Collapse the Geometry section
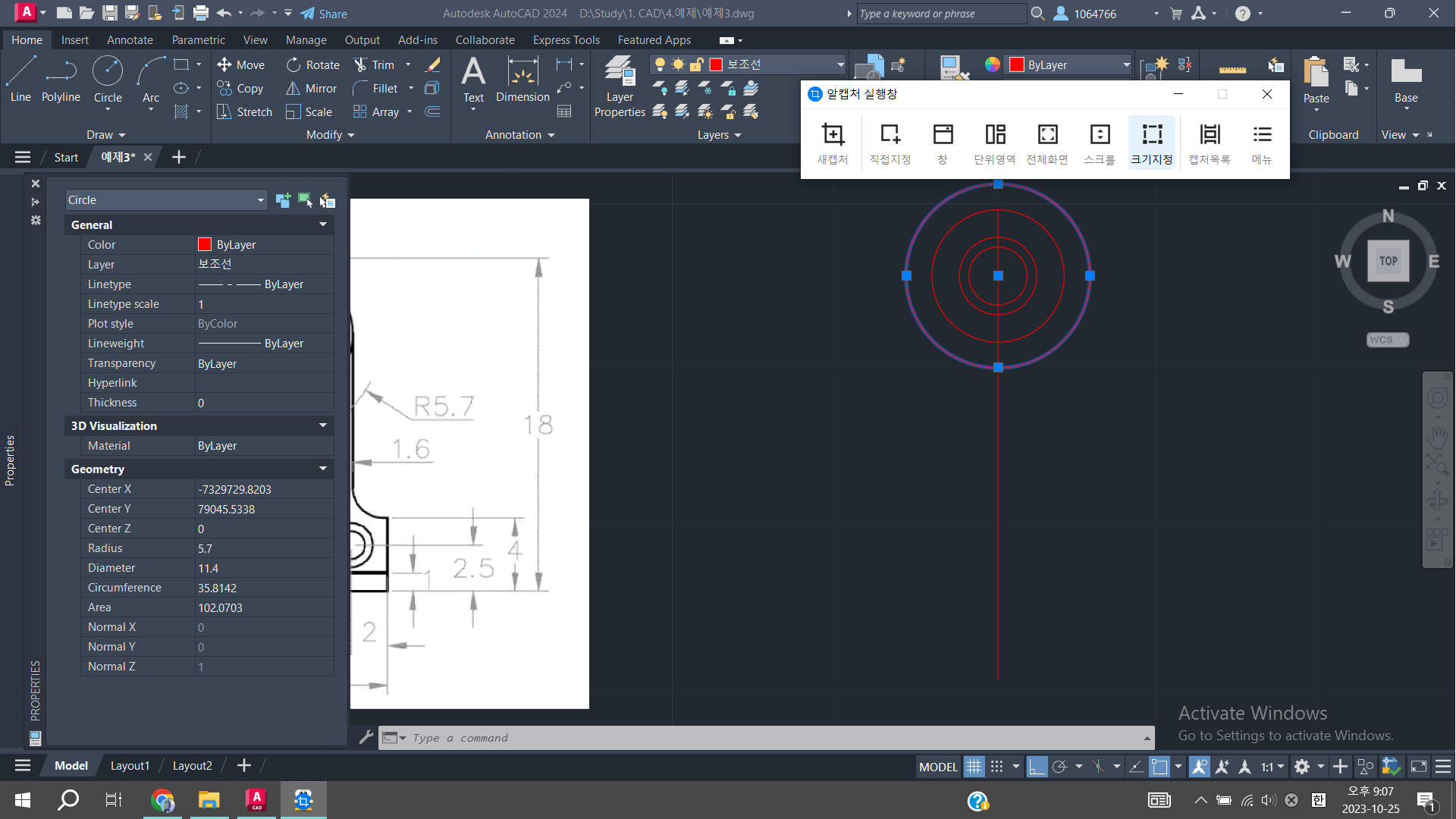 pyautogui.click(x=323, y=469)
